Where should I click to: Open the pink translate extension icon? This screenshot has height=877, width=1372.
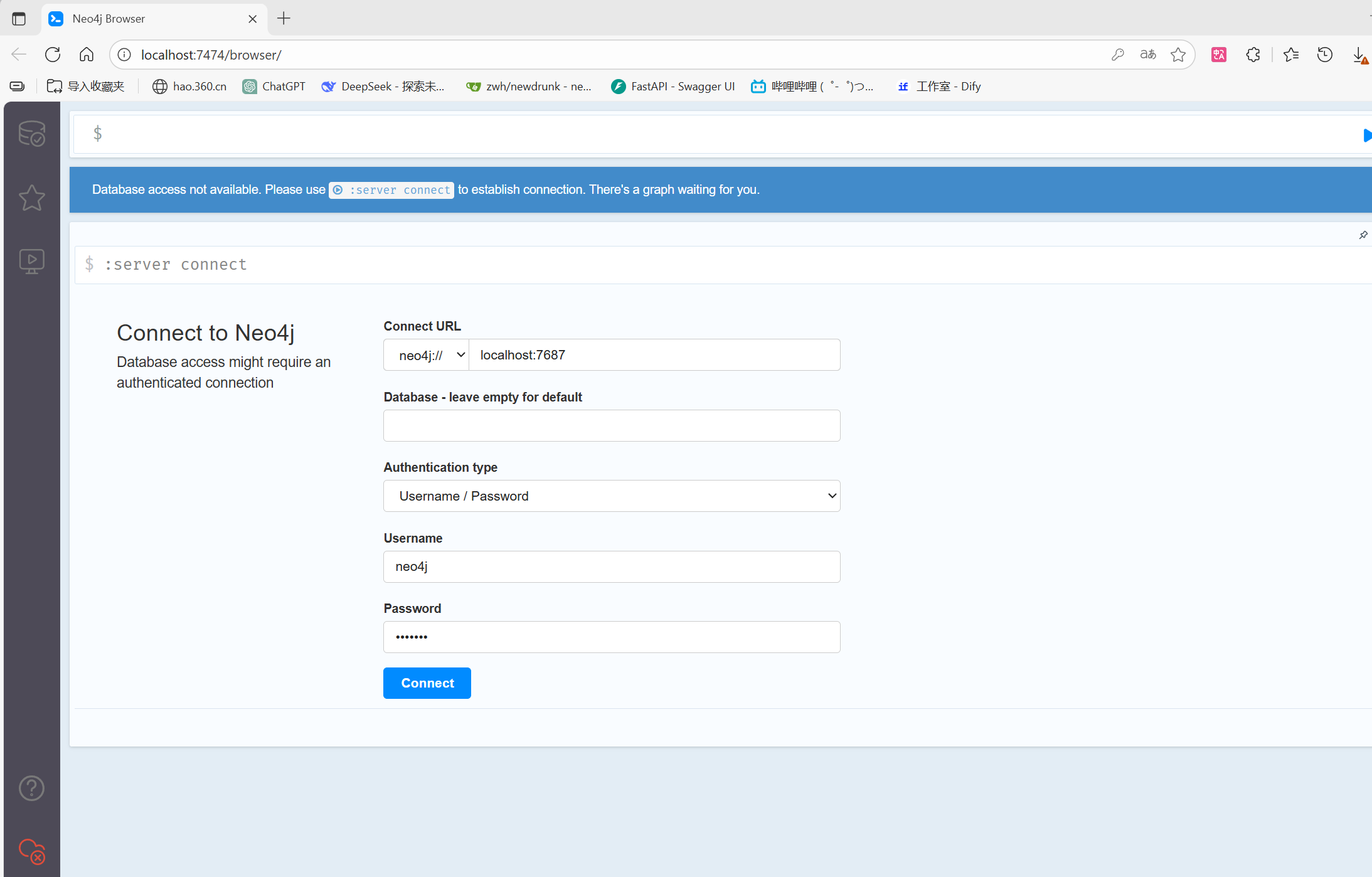[1219, 55]
